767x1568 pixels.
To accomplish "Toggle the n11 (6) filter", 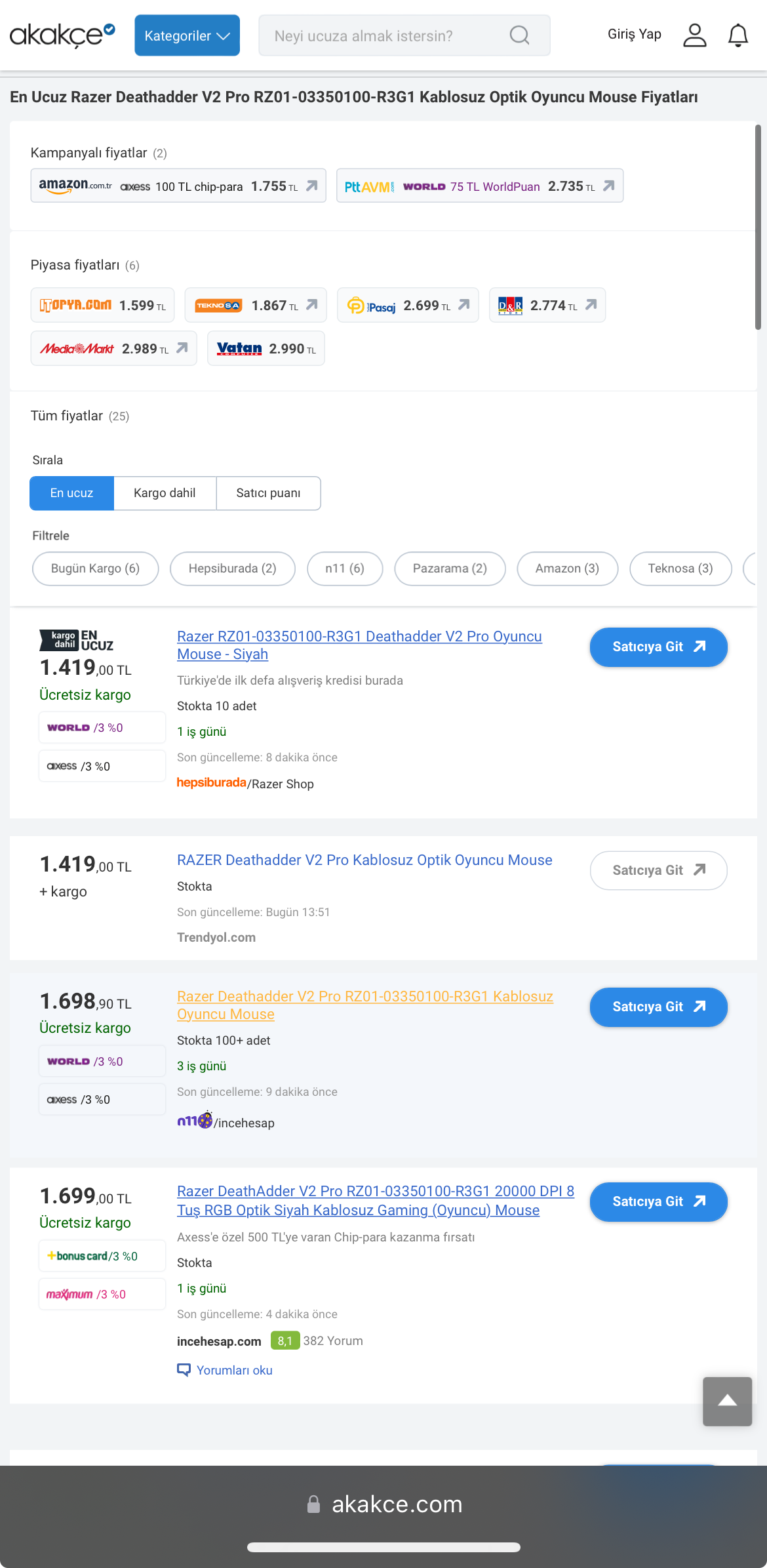I will (345, 569).
